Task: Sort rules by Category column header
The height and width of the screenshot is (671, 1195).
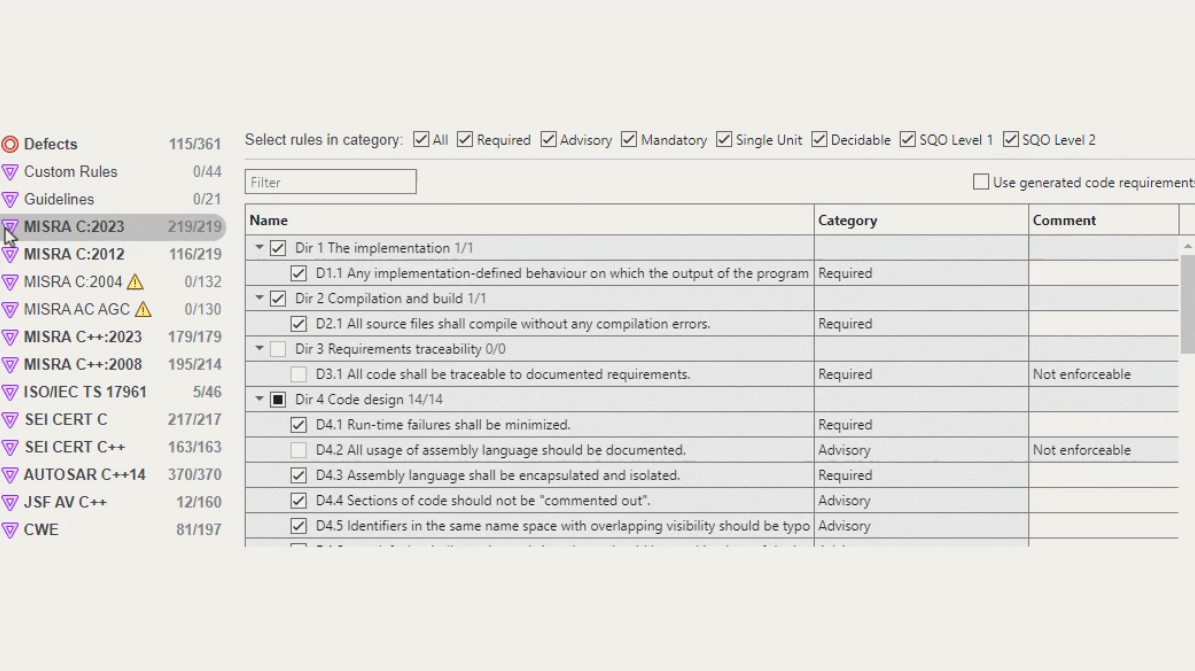Action: 847,220
